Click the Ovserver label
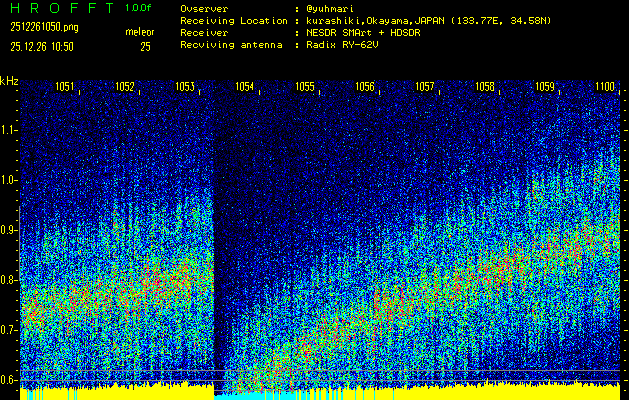This screenshot has width=629, height=400. point(204,9)
